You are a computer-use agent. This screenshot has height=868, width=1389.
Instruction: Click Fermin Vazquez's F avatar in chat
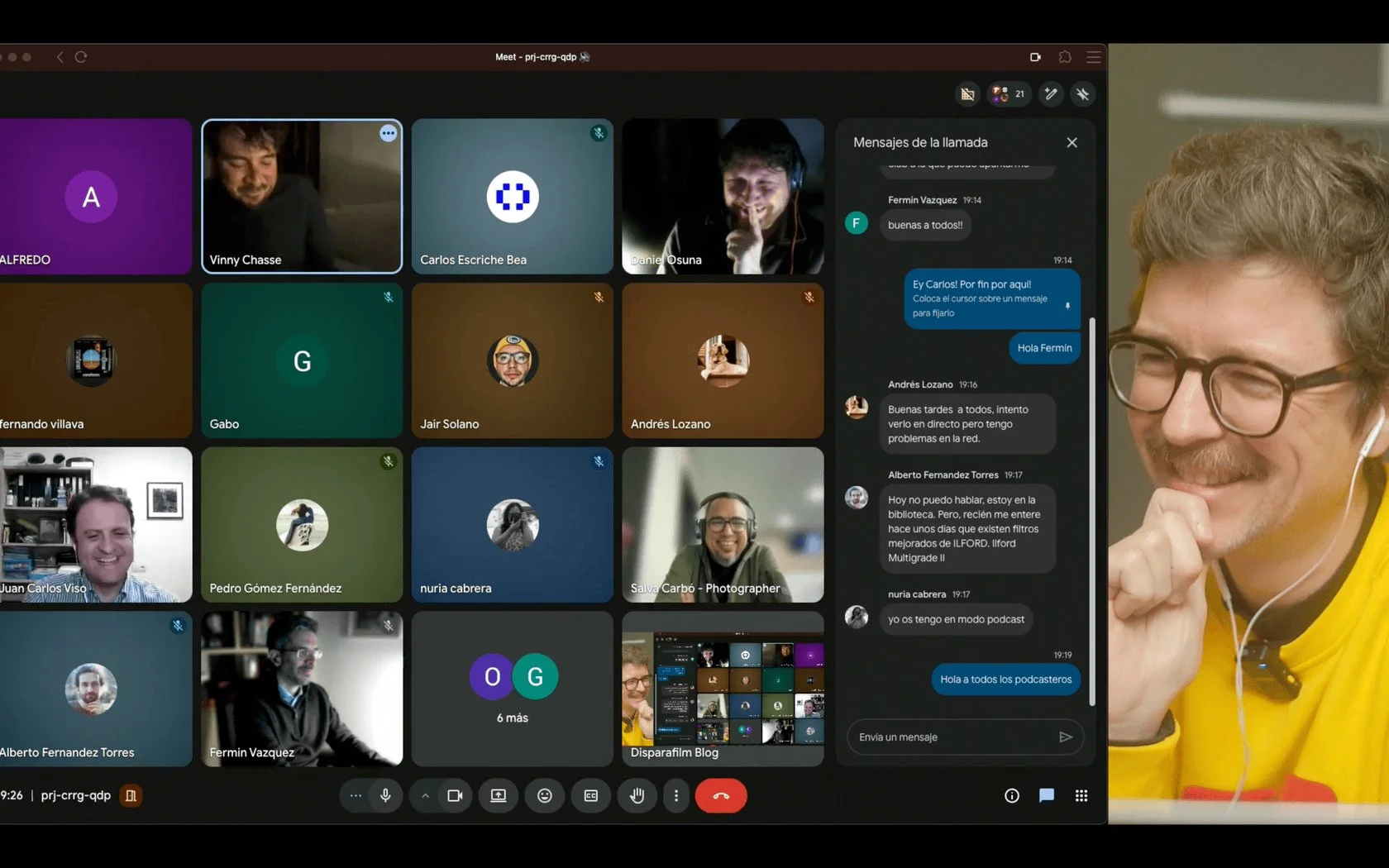(x=857, y=222)
